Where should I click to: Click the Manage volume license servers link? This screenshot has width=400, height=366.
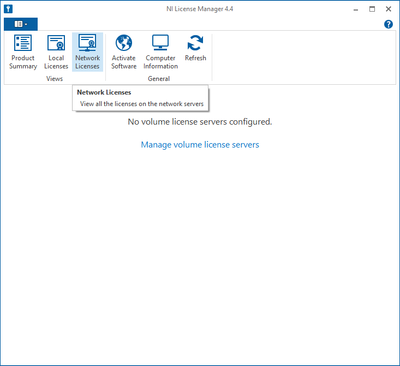(200, 145)
